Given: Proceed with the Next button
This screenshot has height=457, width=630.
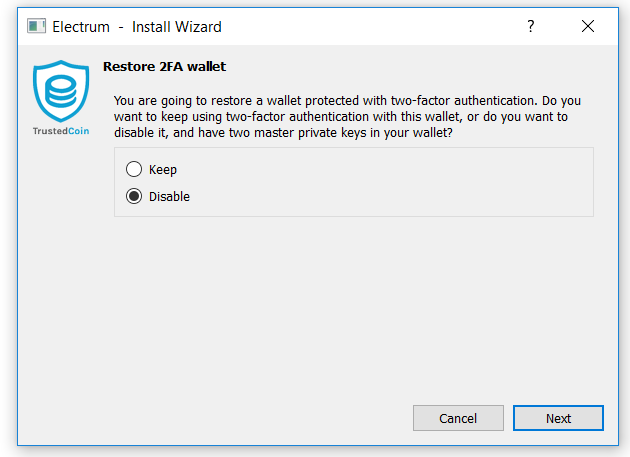Looking at the screenshot, I should (x=558, y=418).
